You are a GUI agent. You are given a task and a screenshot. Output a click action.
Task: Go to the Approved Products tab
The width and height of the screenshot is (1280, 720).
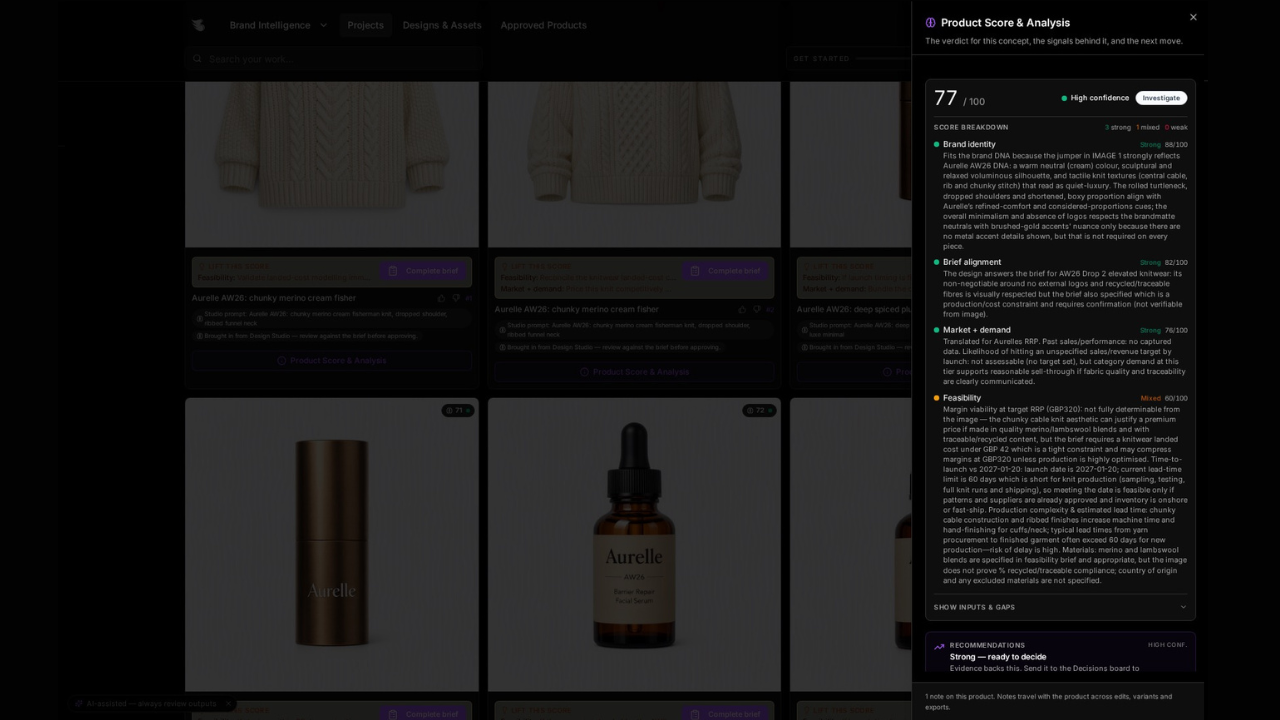pyautogui.click(x=543, y=25)
